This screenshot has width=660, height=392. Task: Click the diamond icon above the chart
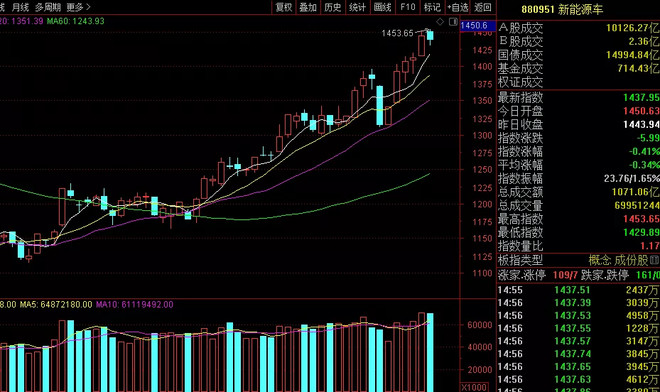point(440,21)
